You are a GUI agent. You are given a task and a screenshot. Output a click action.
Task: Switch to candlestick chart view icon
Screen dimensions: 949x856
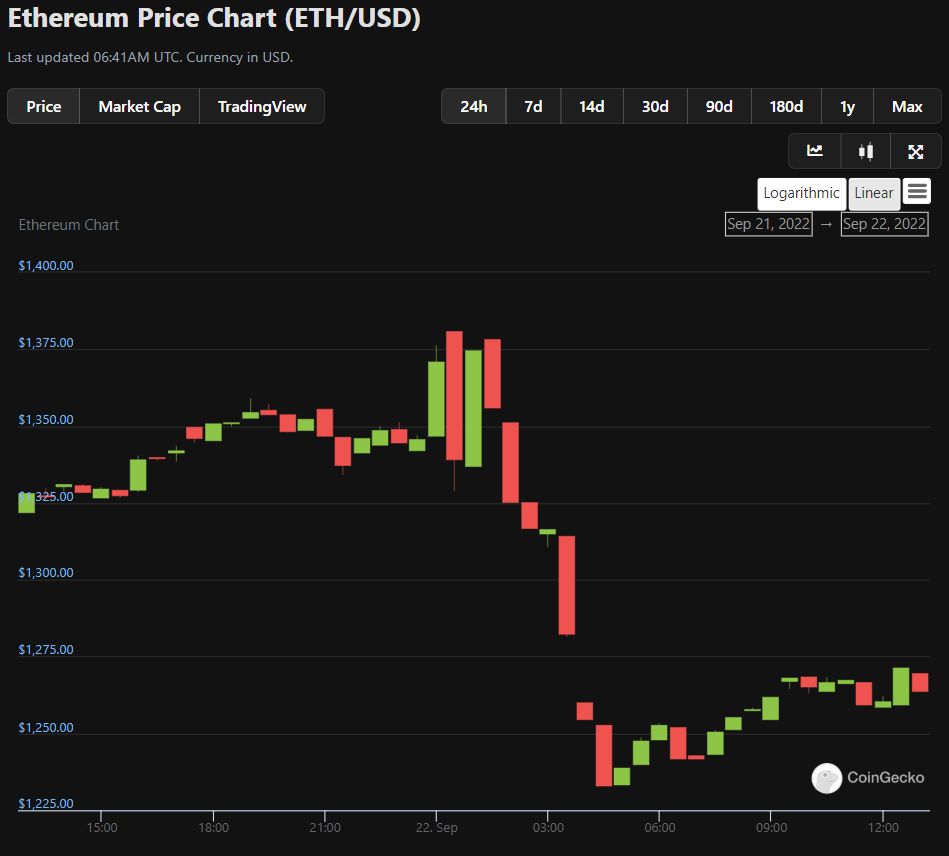tap(865, 151)
